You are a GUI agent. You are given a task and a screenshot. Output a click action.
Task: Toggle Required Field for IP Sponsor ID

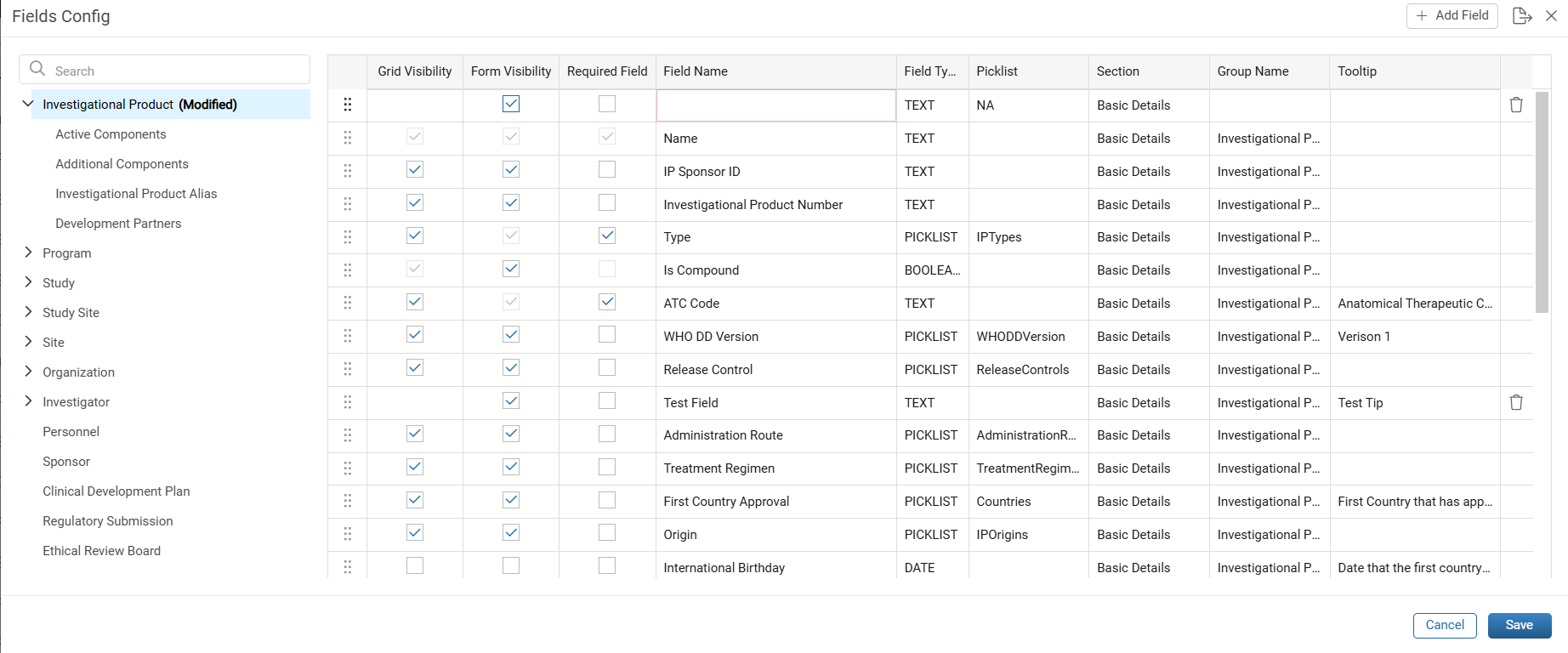point(607,169)
